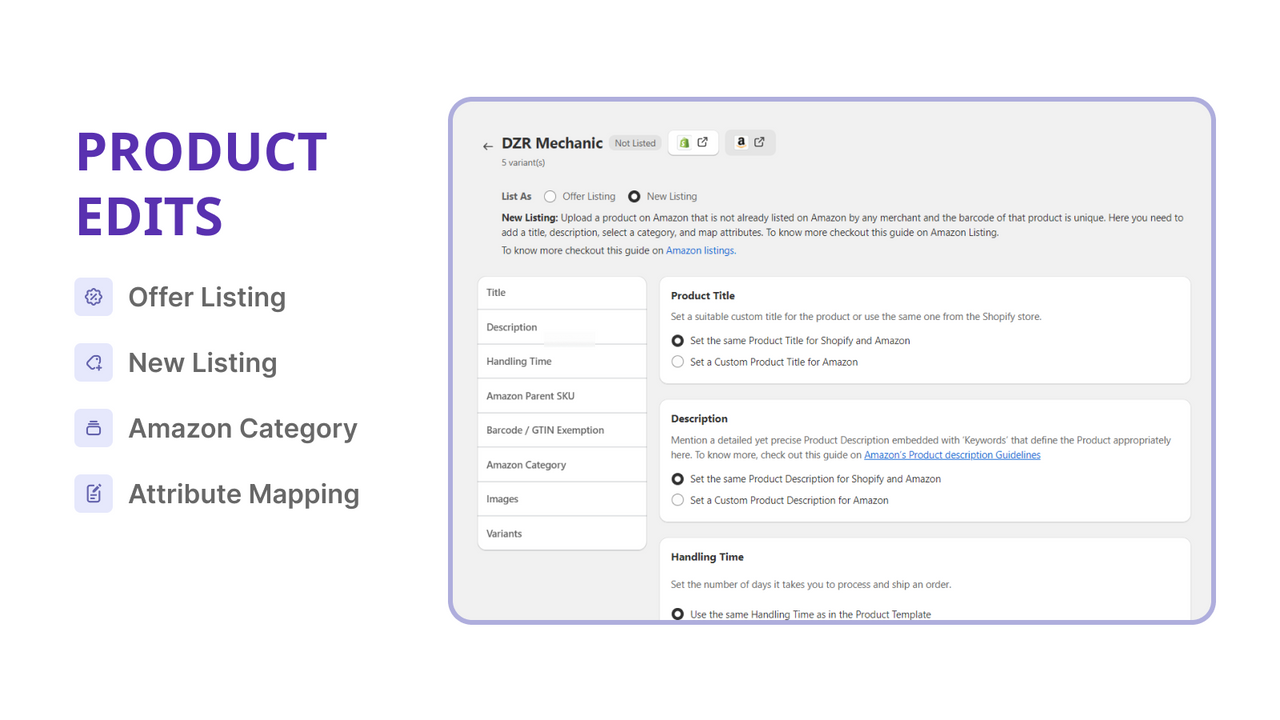Go to the Variants section
Image resolution: width=1280 pixels, height=720 pixels.
click(562, 533)
